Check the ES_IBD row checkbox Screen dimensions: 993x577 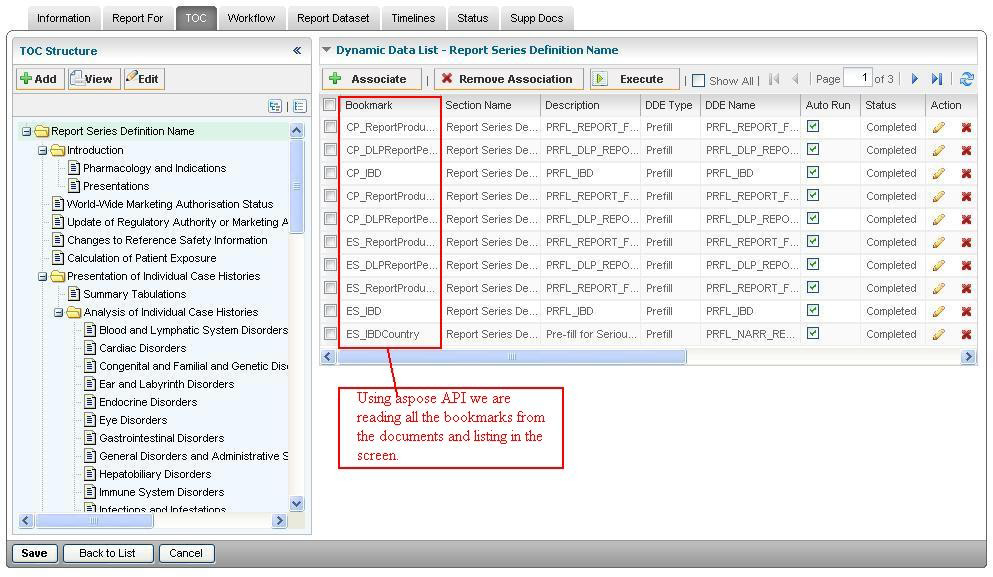[330, 311]
